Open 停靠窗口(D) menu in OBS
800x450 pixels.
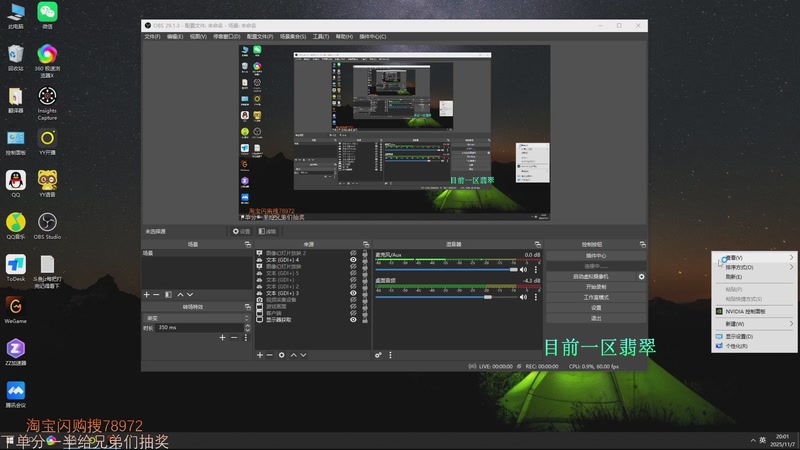[x=227, y=37]
